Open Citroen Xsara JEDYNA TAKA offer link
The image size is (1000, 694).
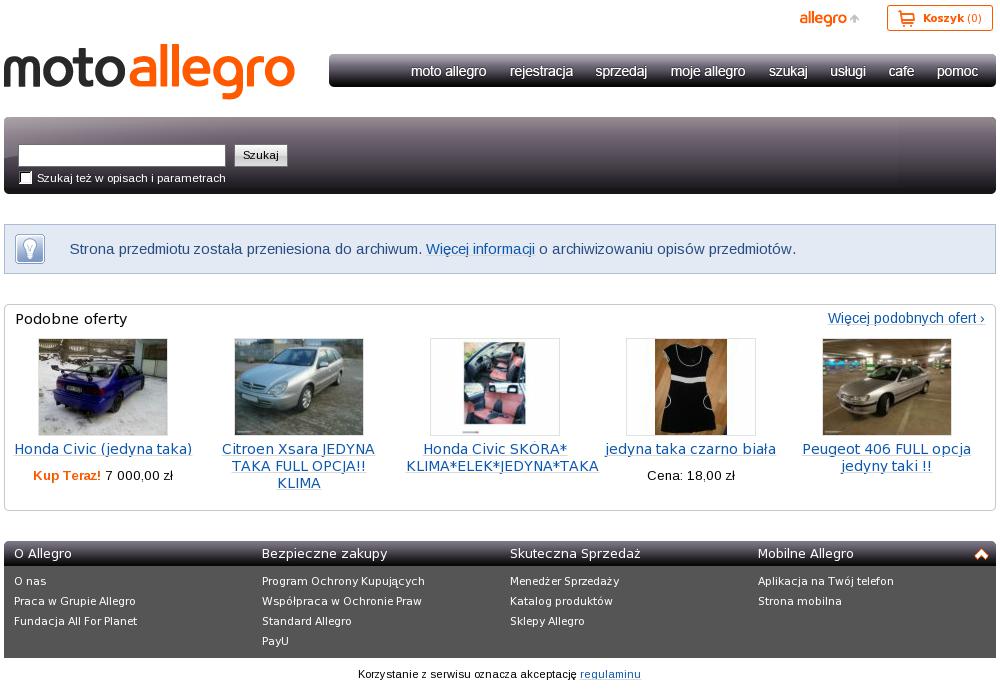298,466
